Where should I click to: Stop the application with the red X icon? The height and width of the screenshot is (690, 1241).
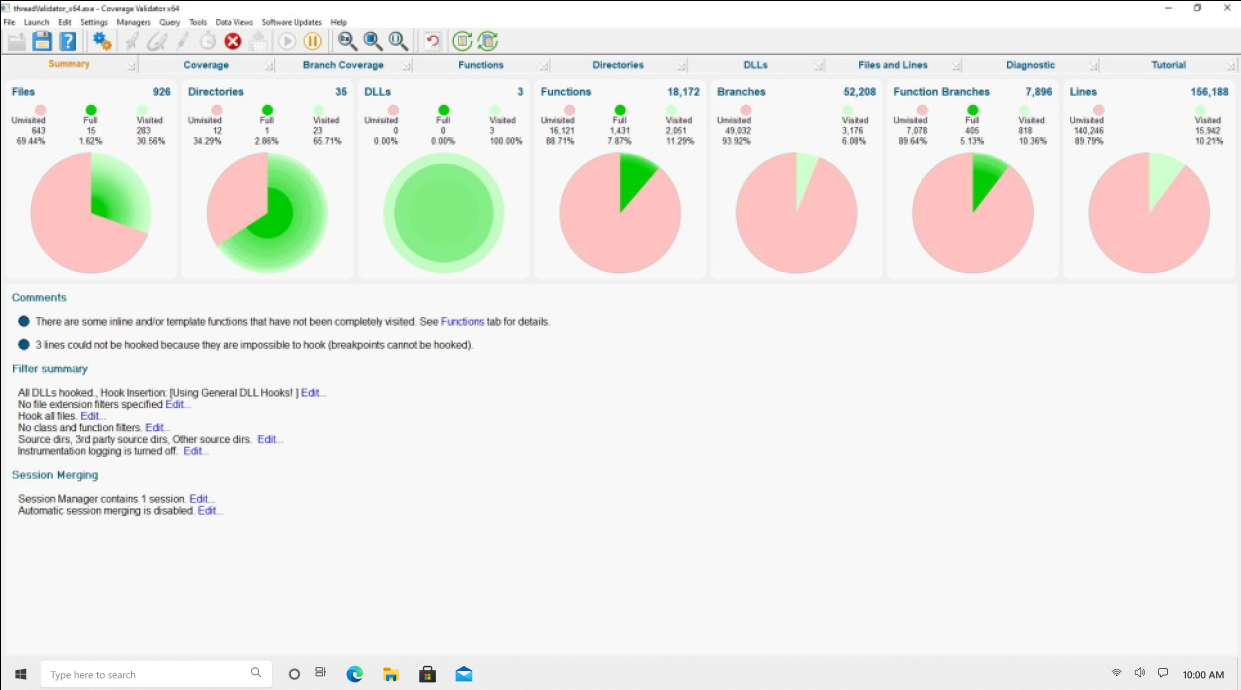coord(233,41)
